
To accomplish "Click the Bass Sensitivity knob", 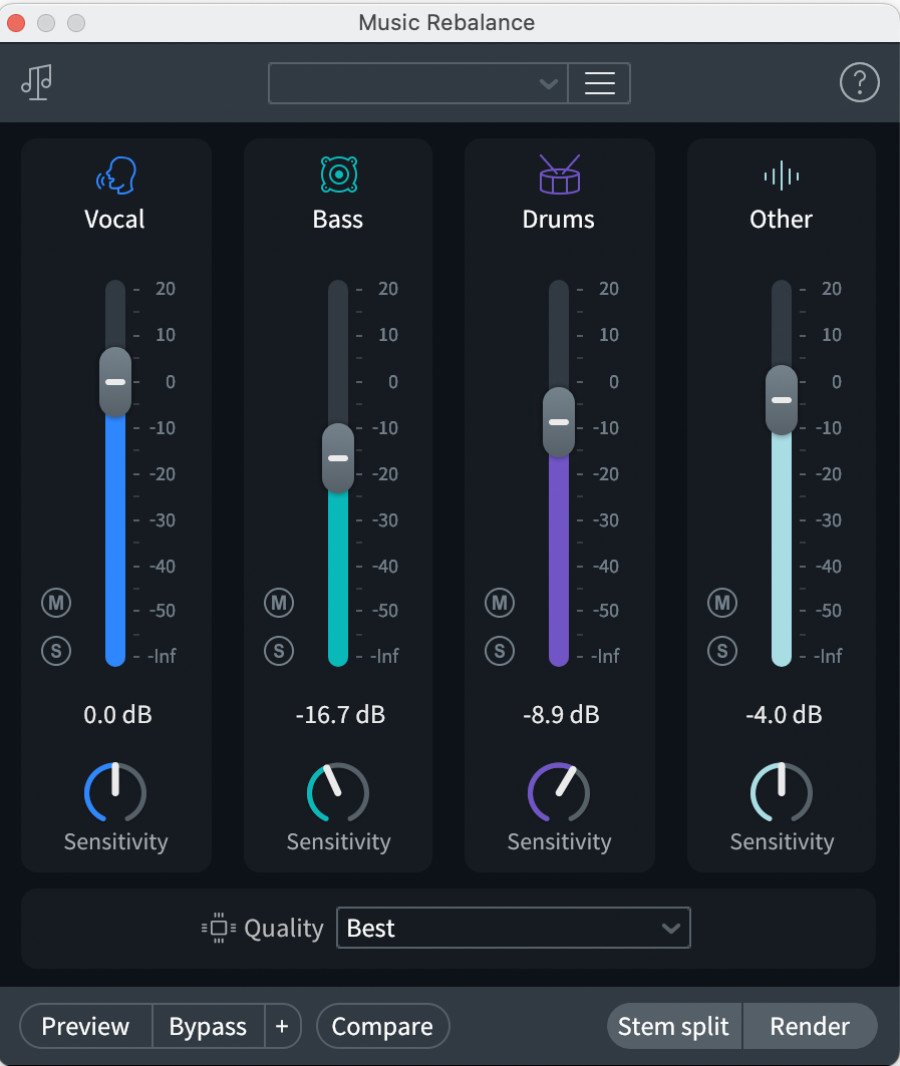I will click(x=336, y=795).
